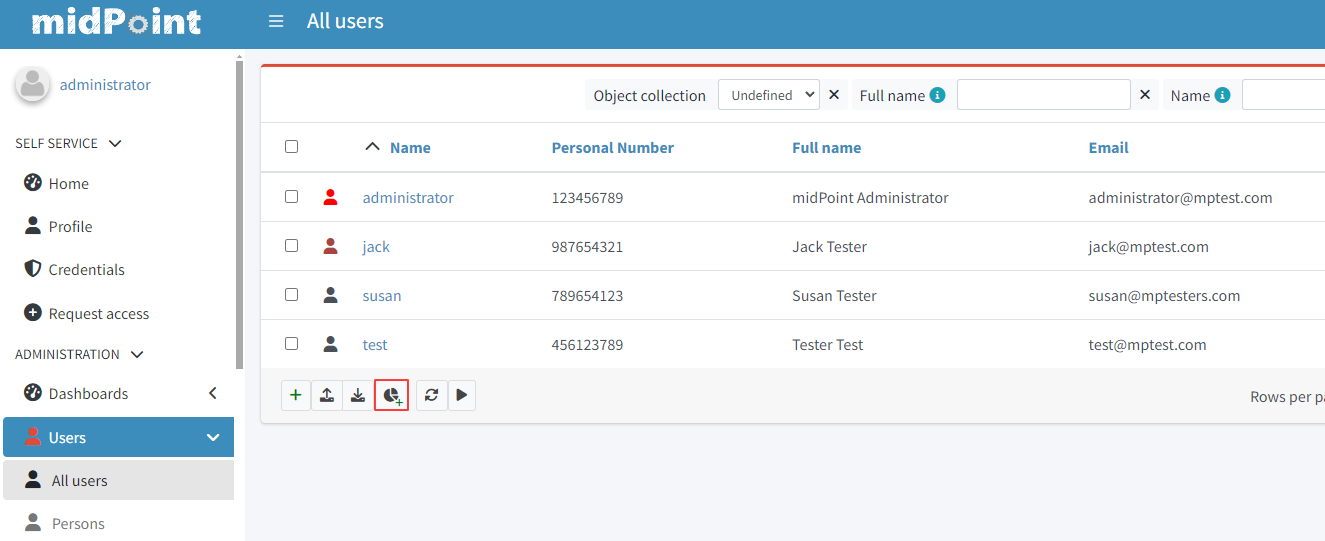
Task: Click the green plus new user icon
Action: click(295, 395)
